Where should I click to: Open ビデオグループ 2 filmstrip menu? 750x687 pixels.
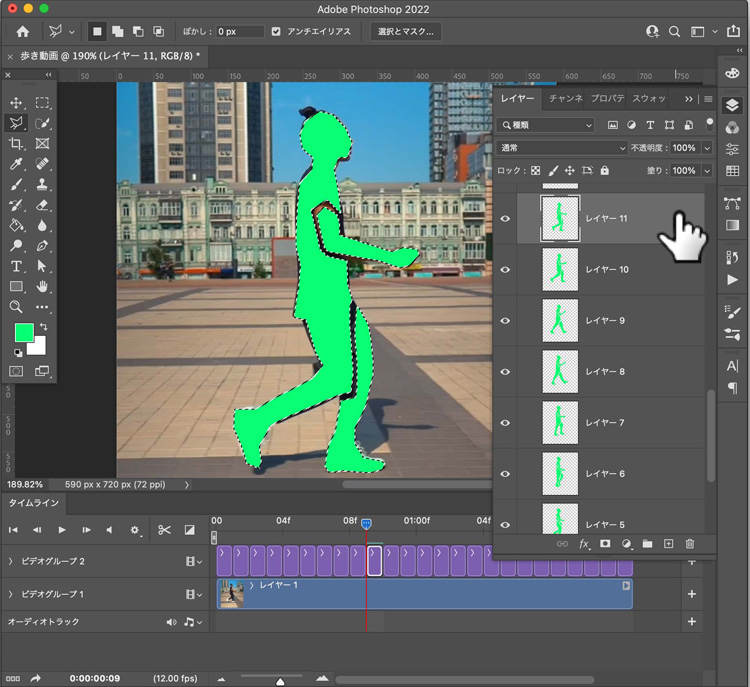pyautogui.click(x=194, y=561)
